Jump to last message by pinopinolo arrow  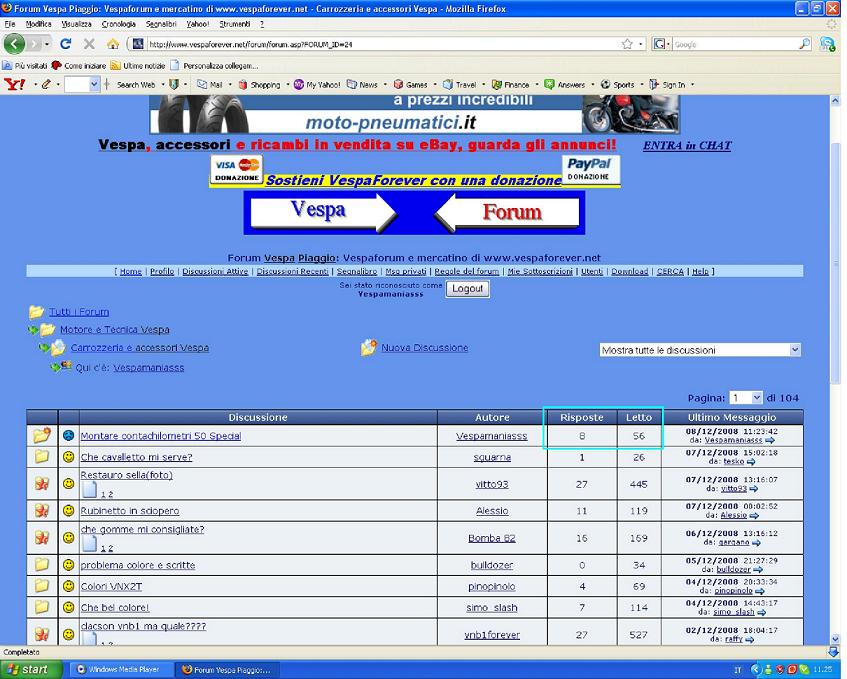point(759,591)
